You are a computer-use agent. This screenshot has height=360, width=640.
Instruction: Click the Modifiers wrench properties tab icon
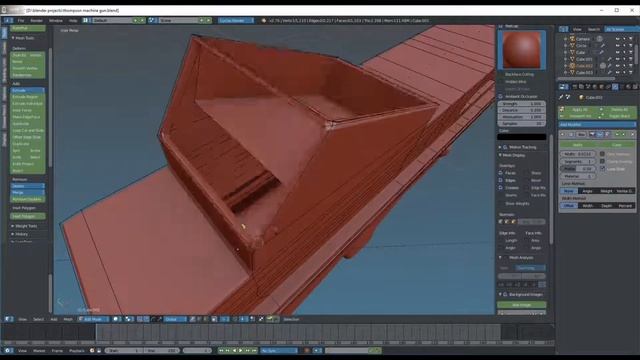coord(615,87)
